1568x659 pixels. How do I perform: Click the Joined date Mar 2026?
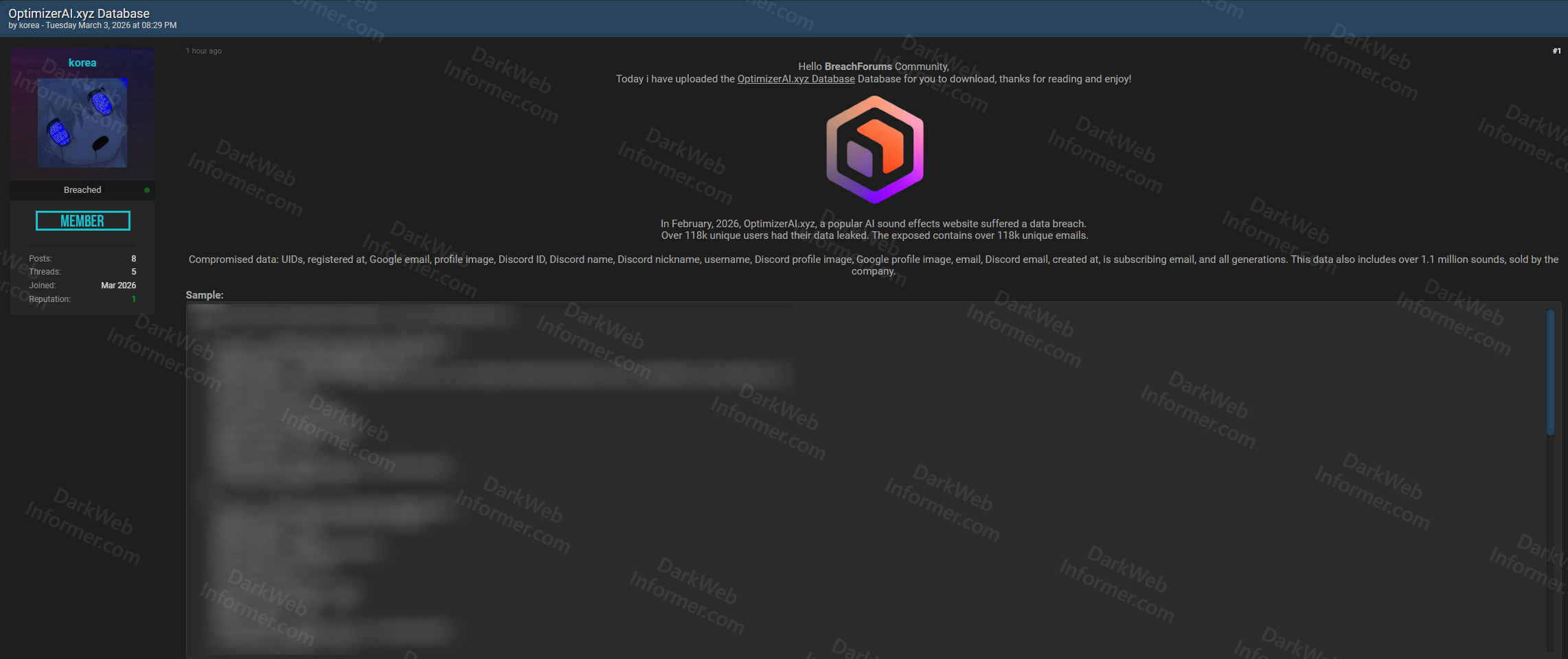117,285
